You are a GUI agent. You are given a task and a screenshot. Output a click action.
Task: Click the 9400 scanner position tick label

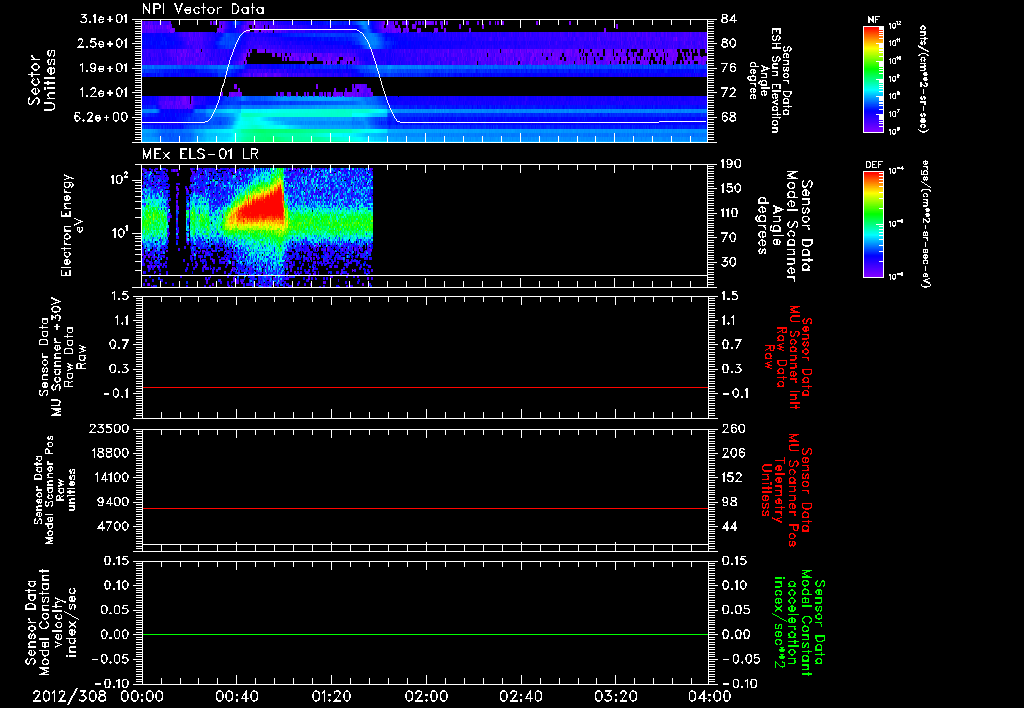pyautogui.click(x=113, y=502)
